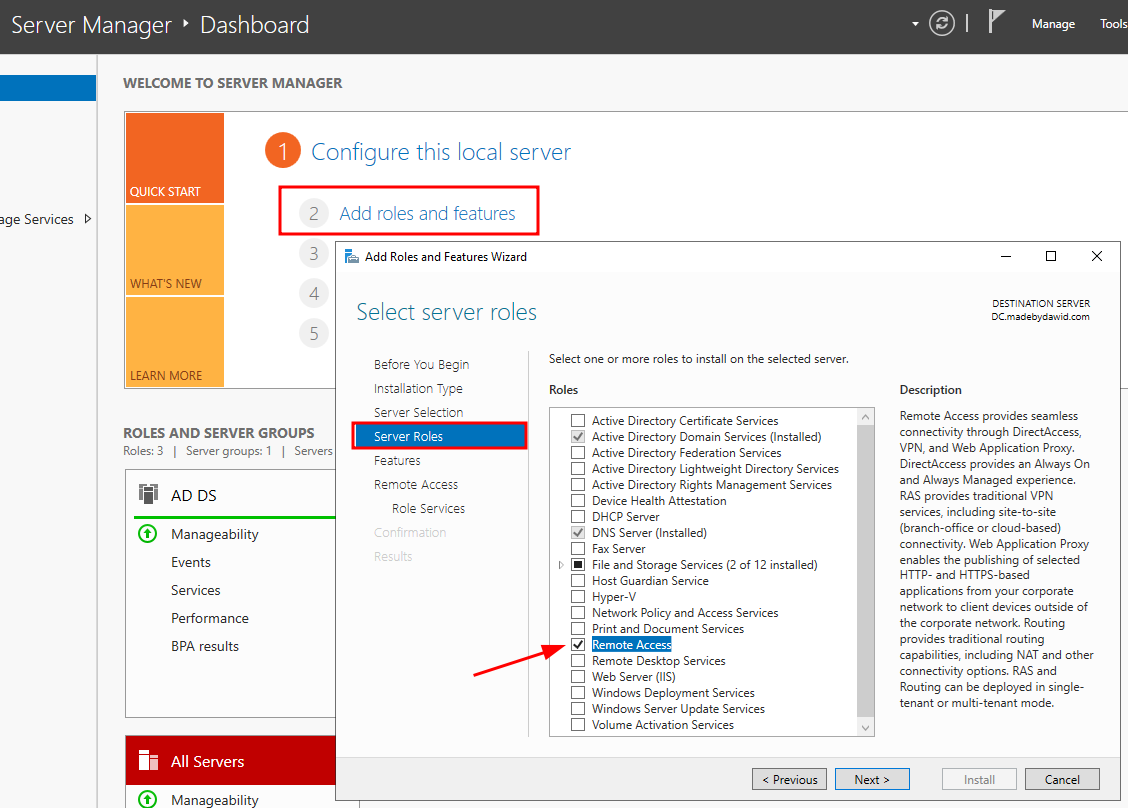Check Print and Document Services role

tap(578, 629)
